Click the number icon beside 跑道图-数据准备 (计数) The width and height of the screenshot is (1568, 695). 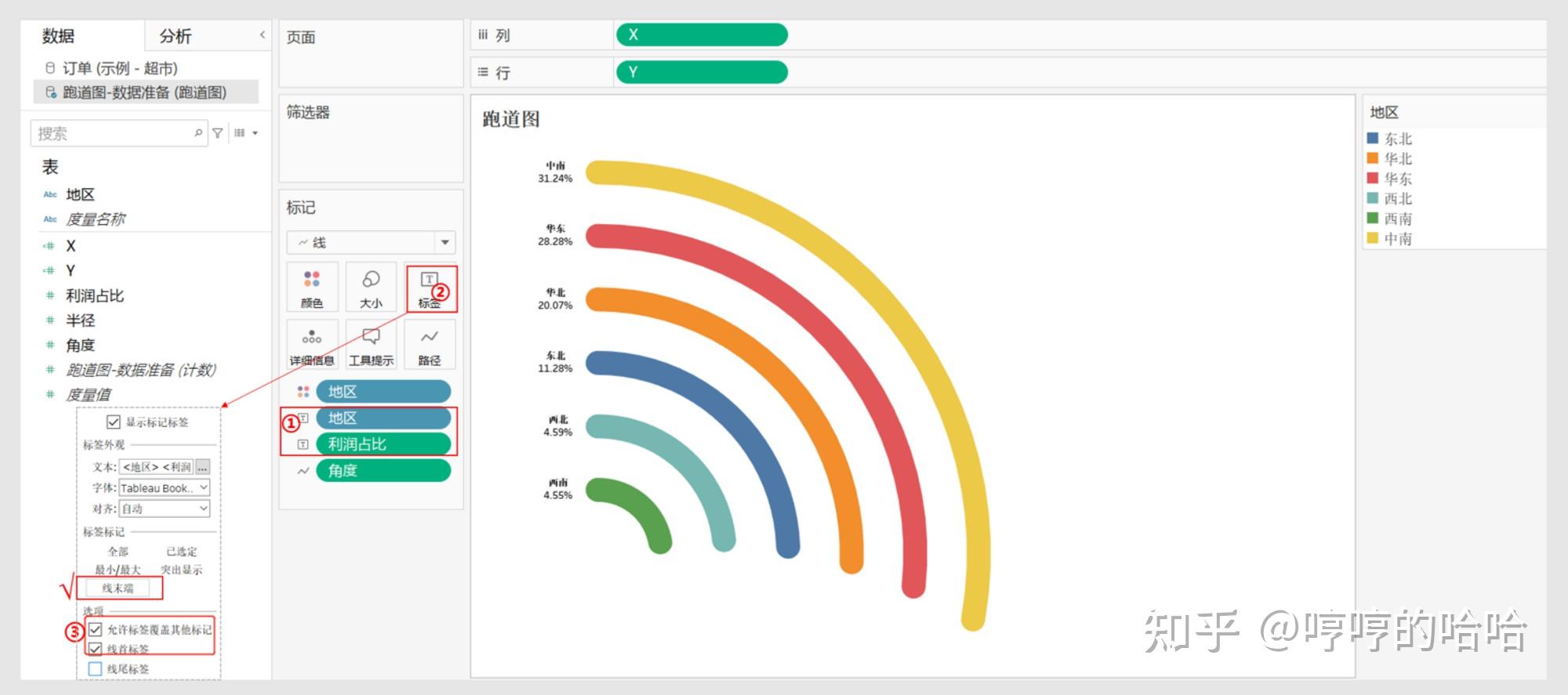coord(50,370)
